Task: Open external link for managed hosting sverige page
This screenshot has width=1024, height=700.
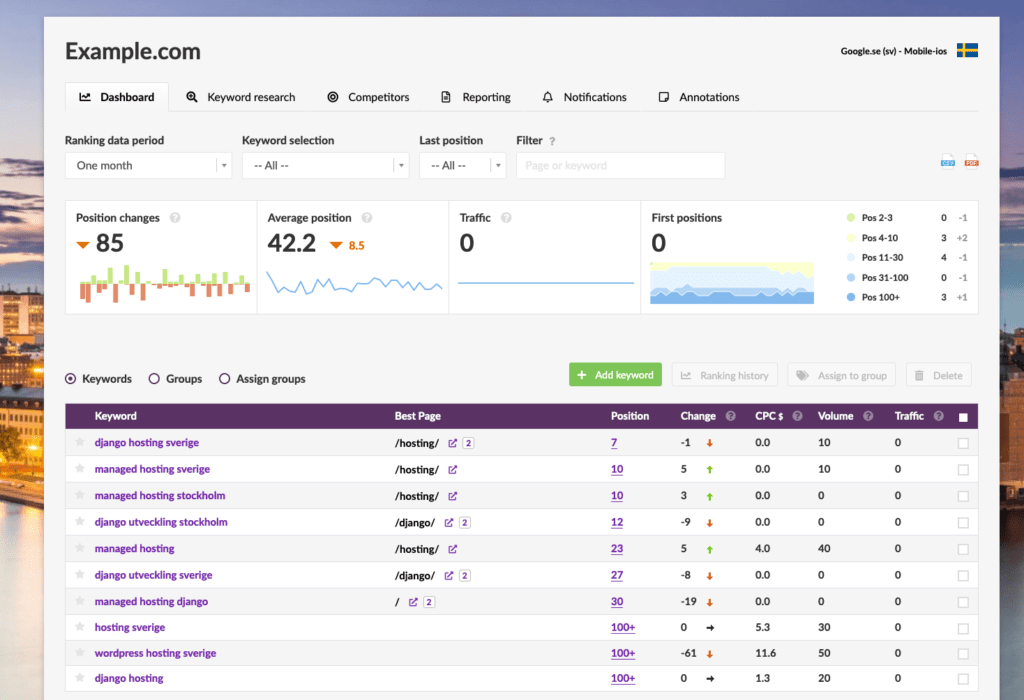Action: click(x=452, y=469)
